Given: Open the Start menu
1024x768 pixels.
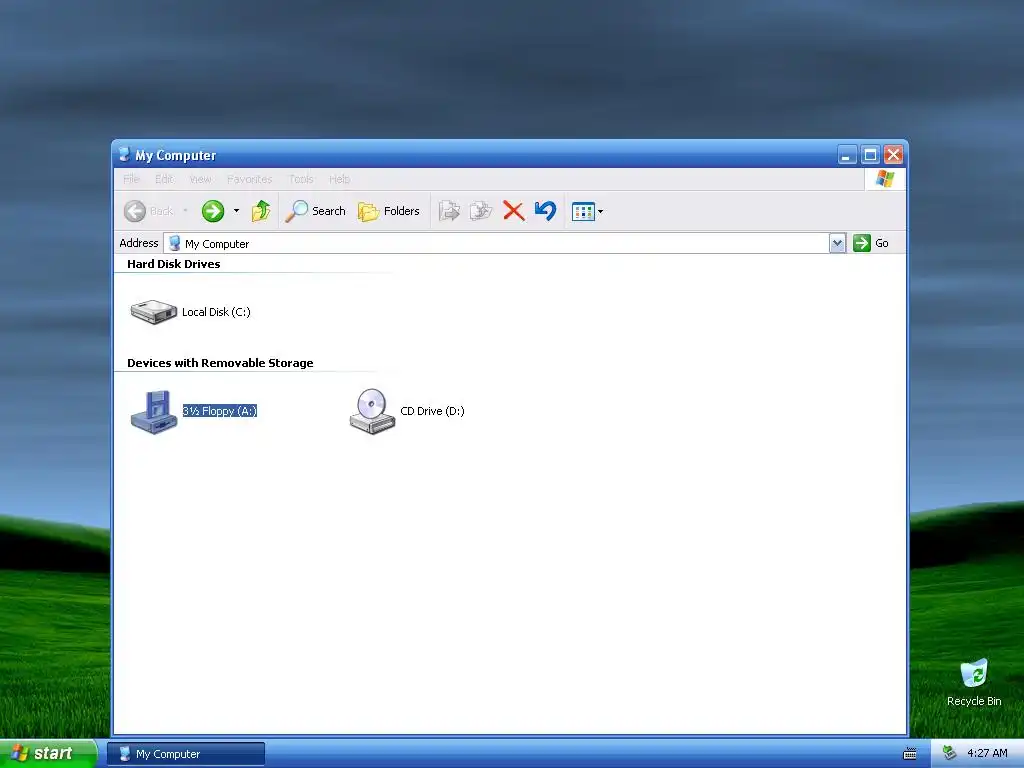Looking at the screenshot, I should click(x=48, y=754).
